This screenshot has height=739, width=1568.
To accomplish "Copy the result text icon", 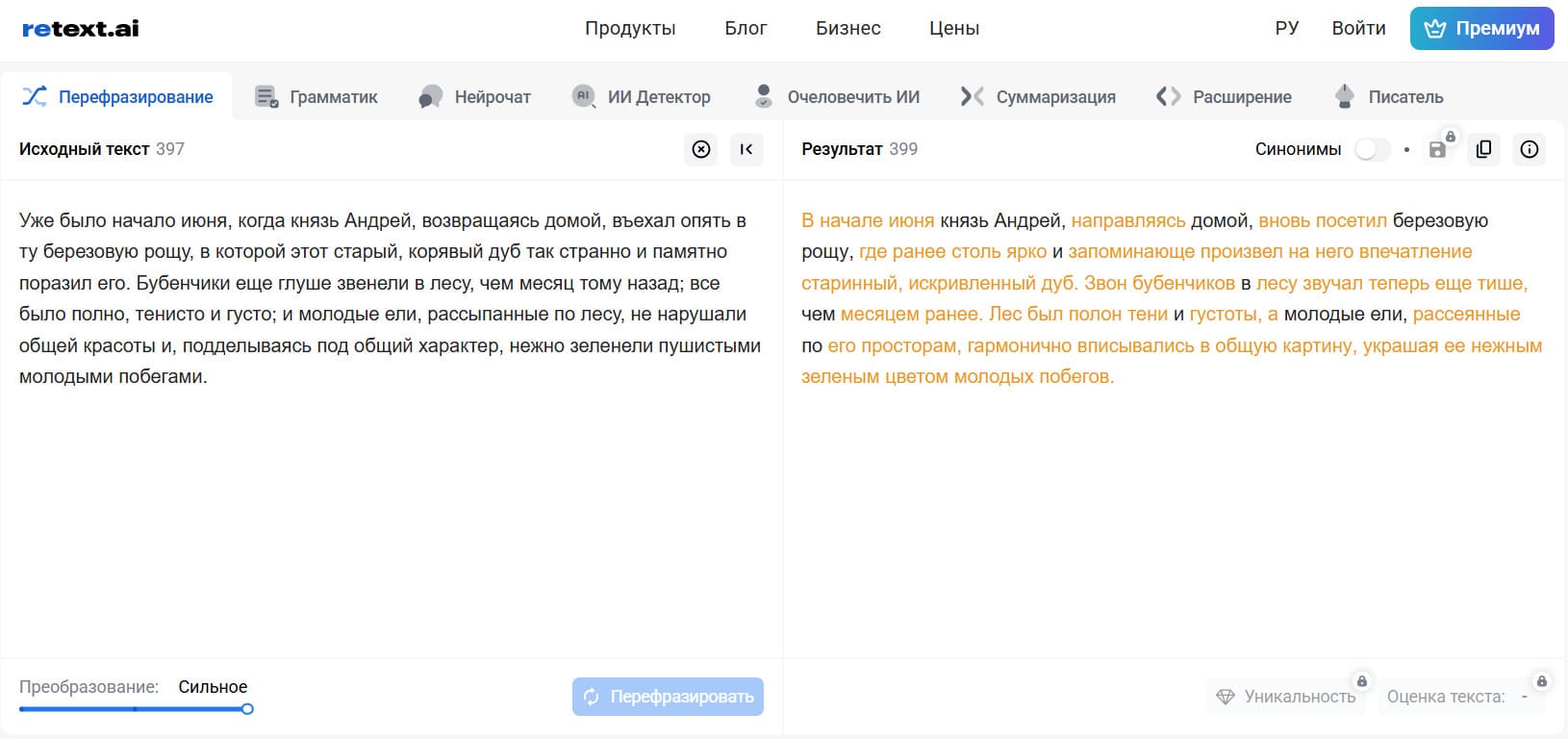I will tap(1483, 149).
